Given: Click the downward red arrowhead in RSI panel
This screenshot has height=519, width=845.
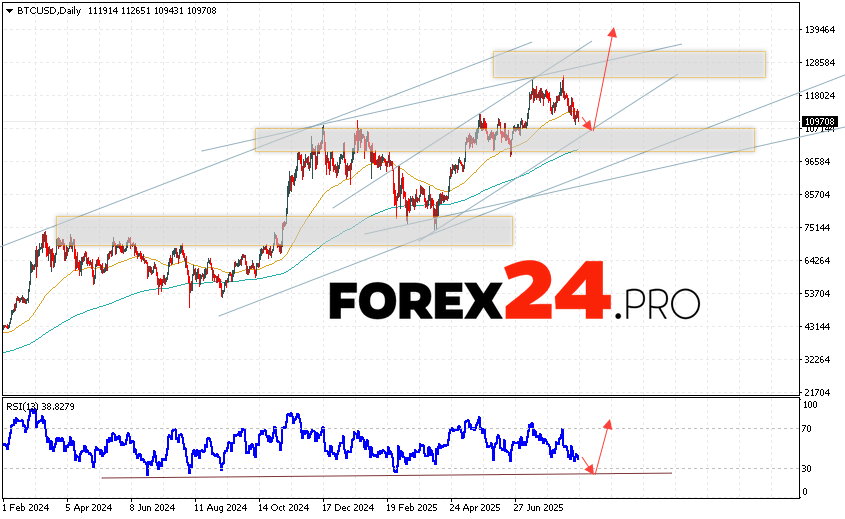Looking at the screenshot, I should tap(592, 470).
